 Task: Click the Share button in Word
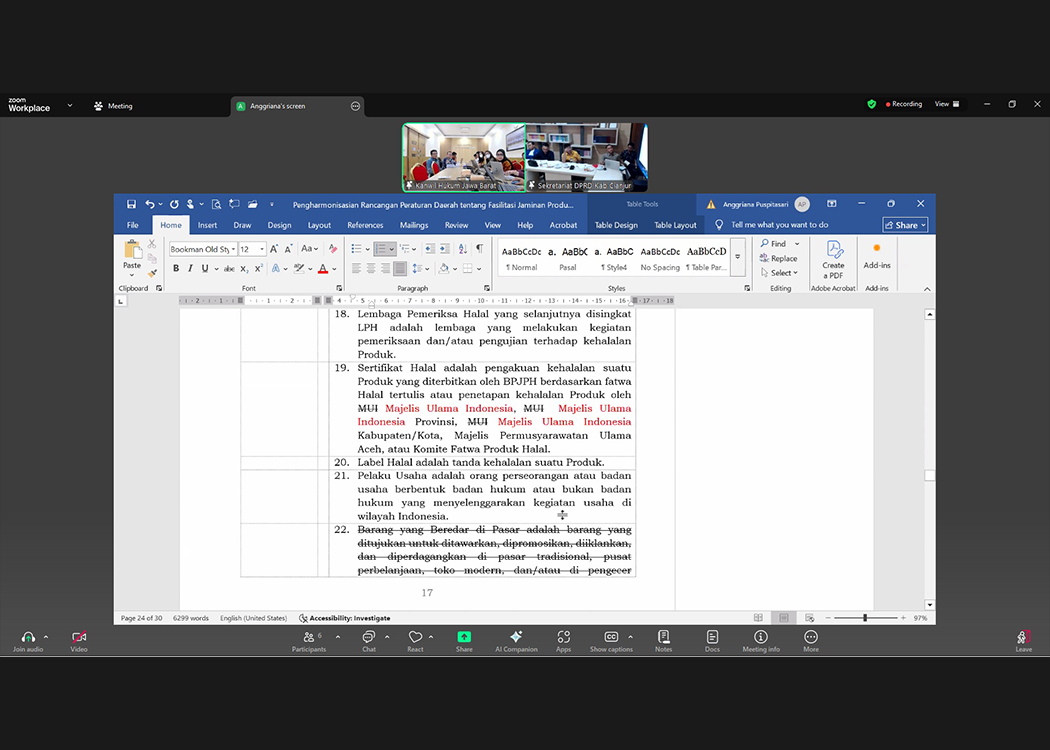point(905,225)
